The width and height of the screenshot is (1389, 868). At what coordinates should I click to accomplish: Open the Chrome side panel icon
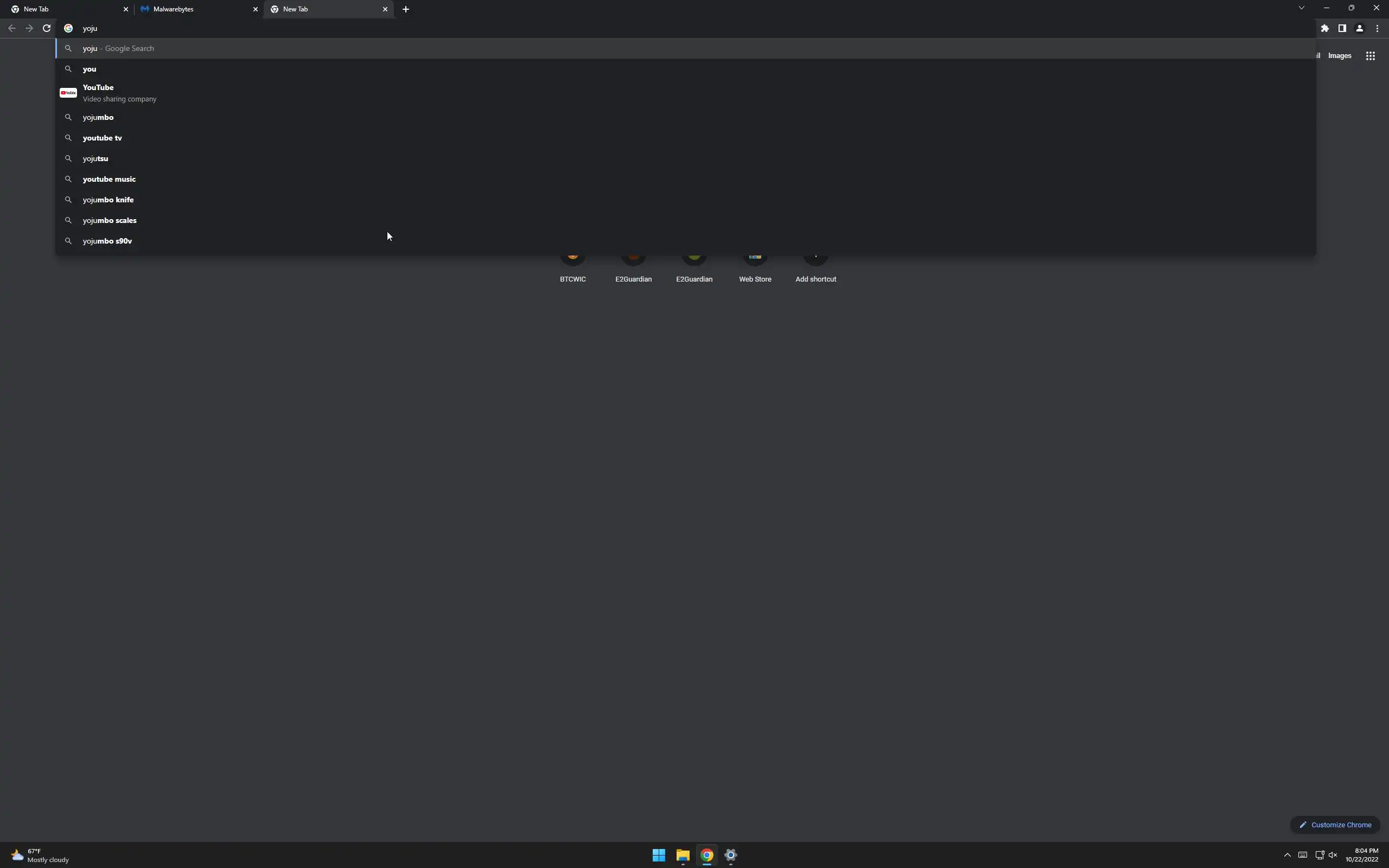click(x=1342, y=28)
